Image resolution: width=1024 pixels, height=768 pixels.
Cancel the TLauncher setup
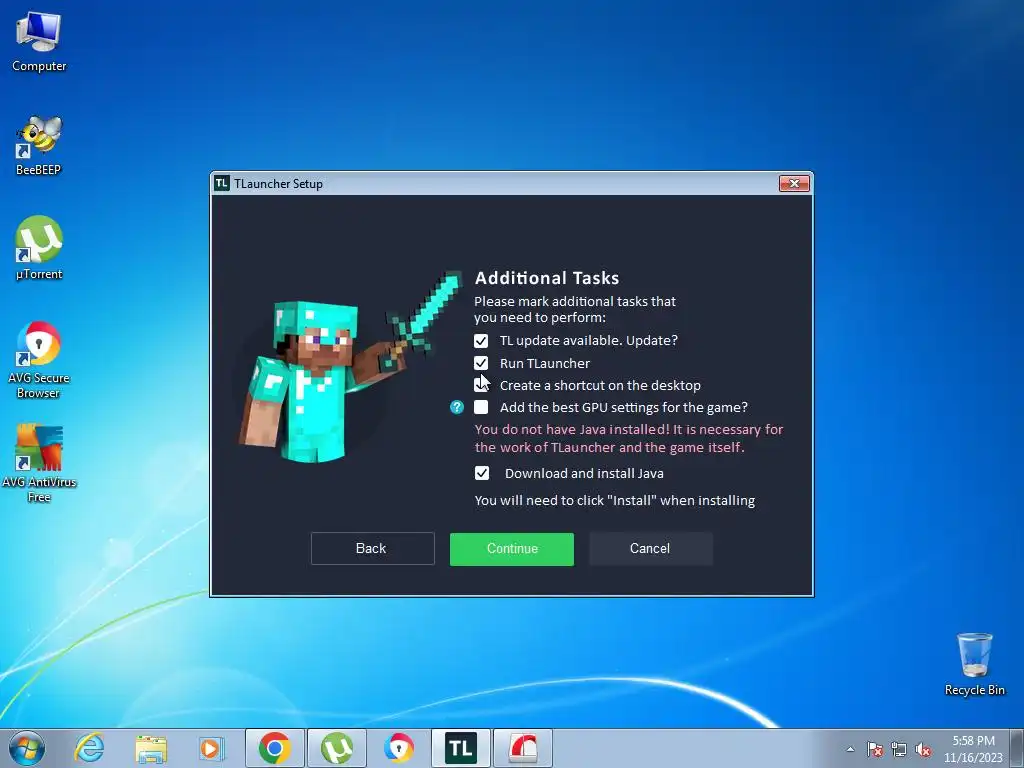650,549
